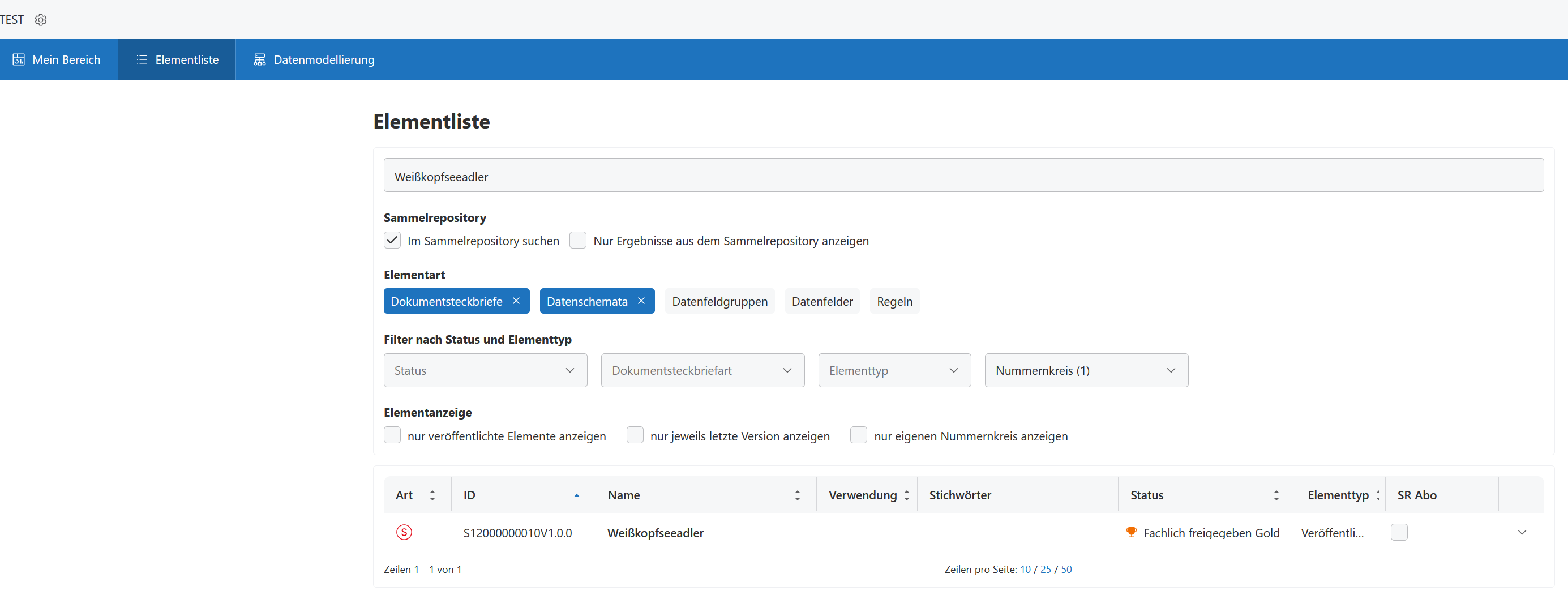Click the settings gear icon next to TEST
Viewport: 1568px width, 612px height.
coord(41,20)
